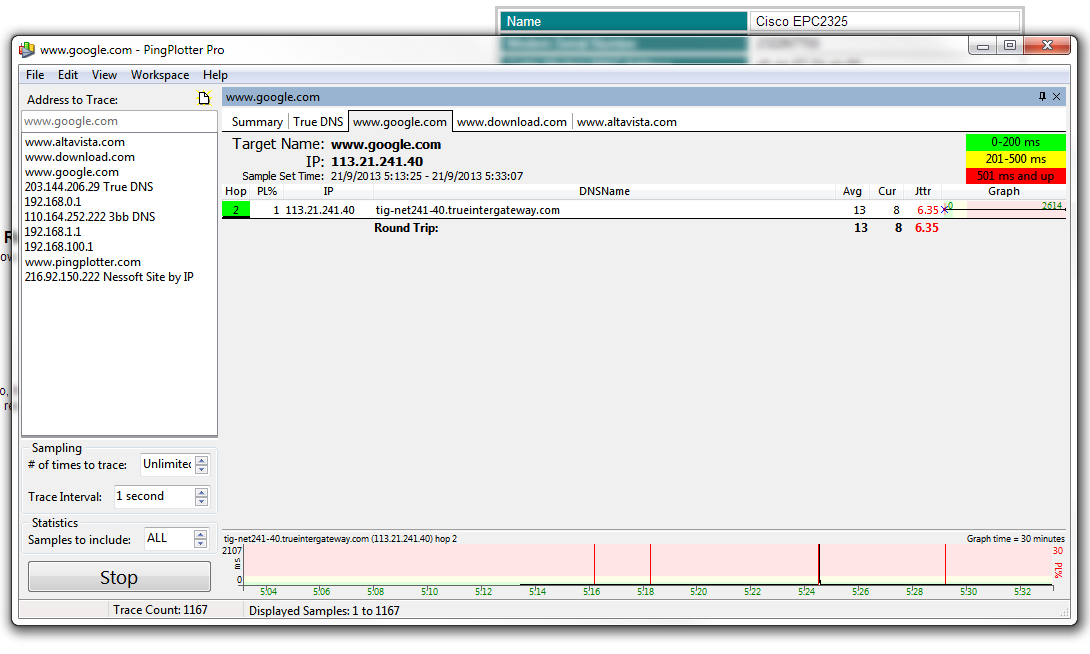
Task: Click the Jttr column header
Action: pyautogui.click(x=922, y=191)
